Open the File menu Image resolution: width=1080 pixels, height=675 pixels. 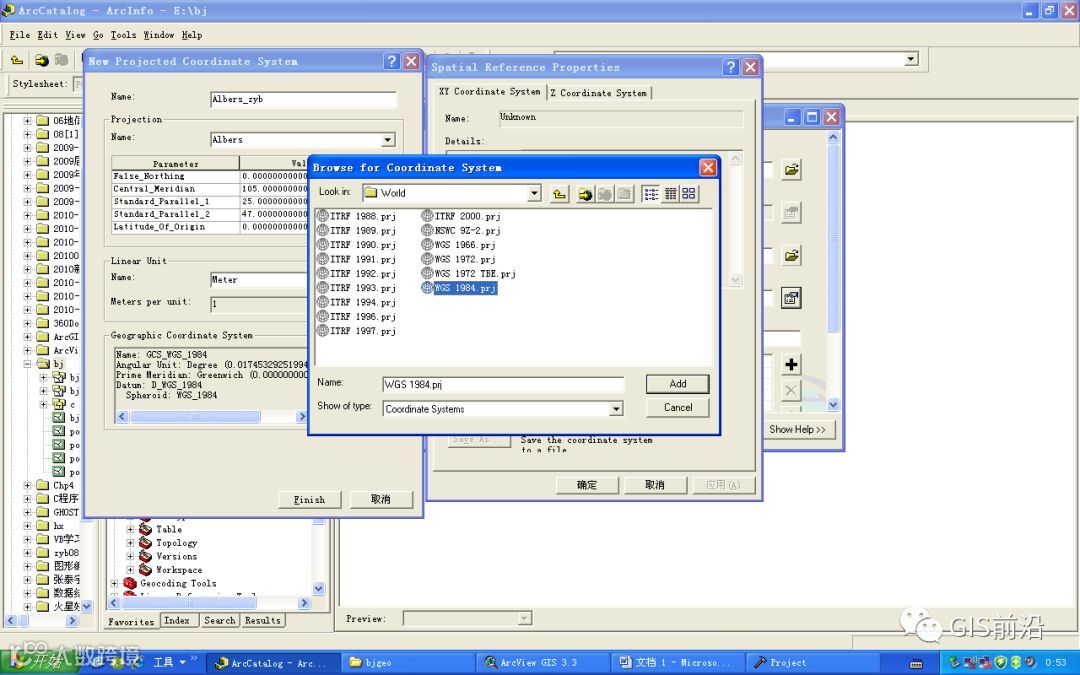click(x=19, y=35)
